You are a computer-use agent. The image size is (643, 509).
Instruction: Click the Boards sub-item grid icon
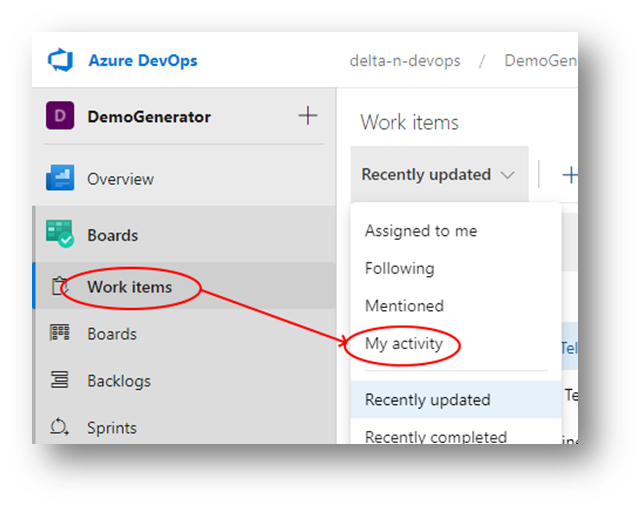[x=60, y=333]
